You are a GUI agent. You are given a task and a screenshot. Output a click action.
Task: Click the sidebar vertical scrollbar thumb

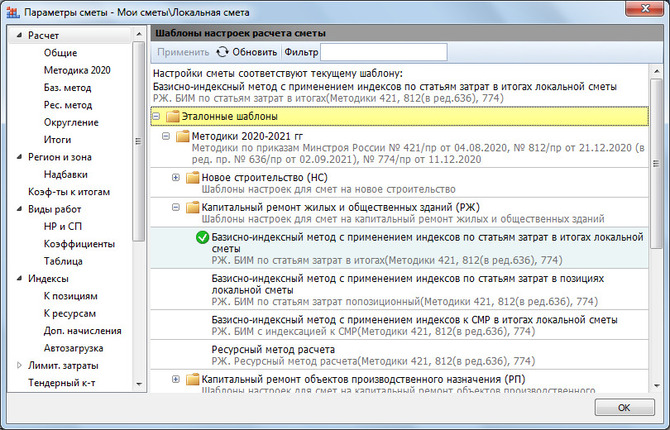139,141
